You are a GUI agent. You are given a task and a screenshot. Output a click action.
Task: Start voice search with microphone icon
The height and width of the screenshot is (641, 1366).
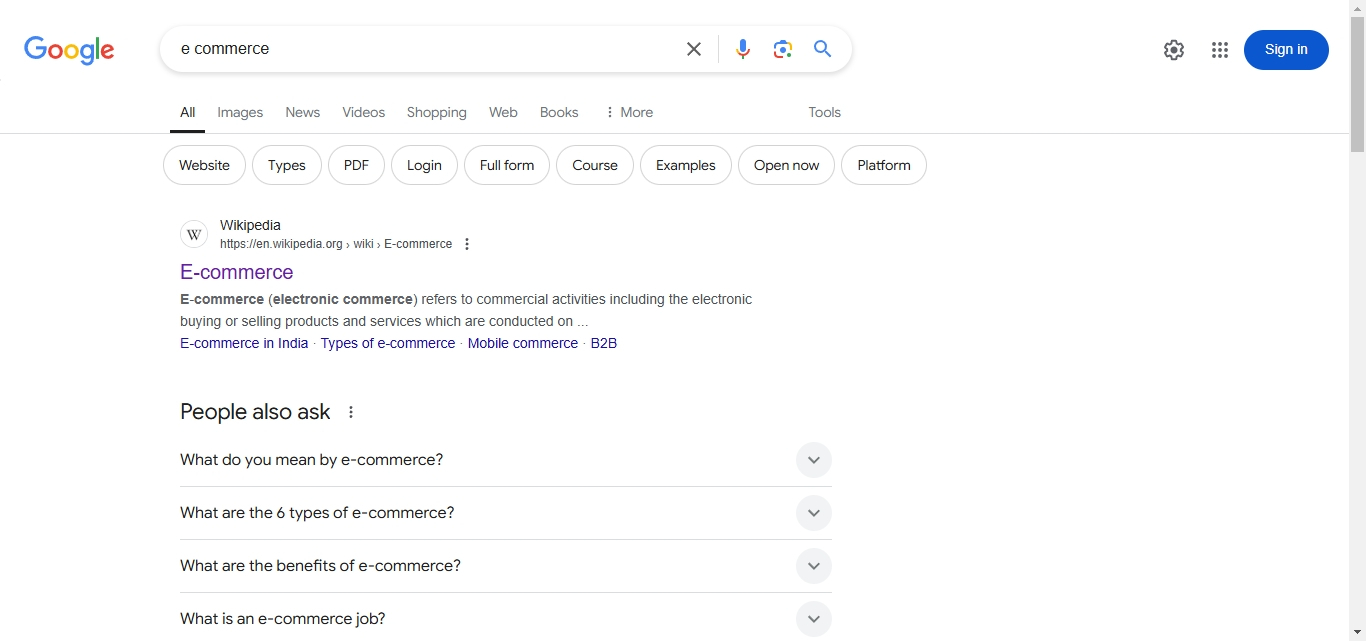point(743,49)
